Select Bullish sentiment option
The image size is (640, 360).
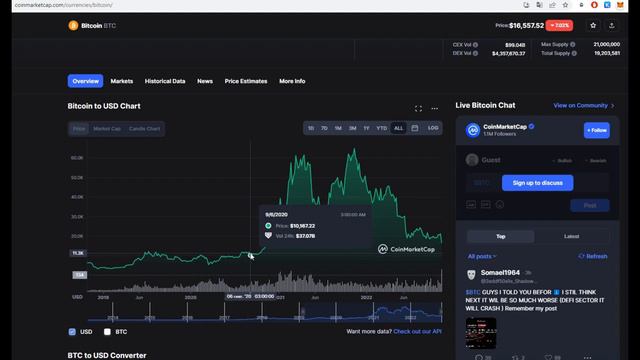562,160
